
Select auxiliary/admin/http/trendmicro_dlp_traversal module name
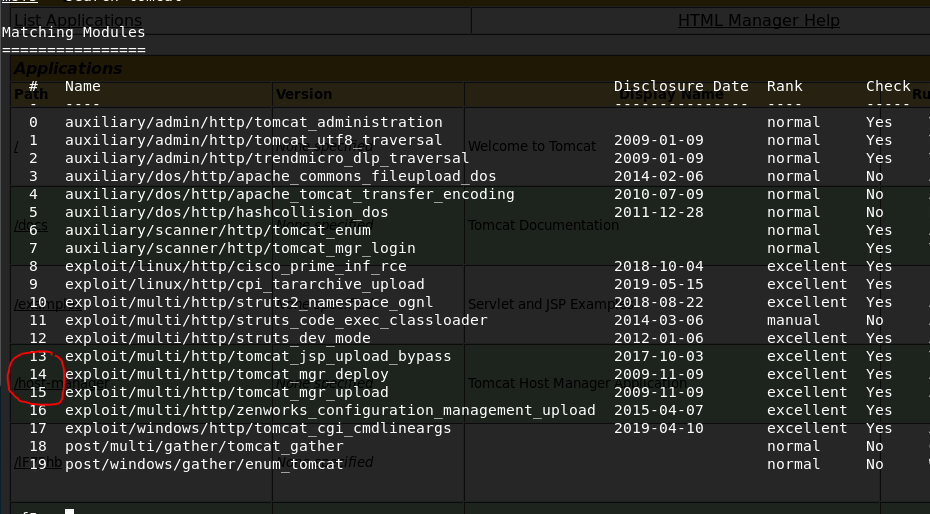[x=267, y=158]
